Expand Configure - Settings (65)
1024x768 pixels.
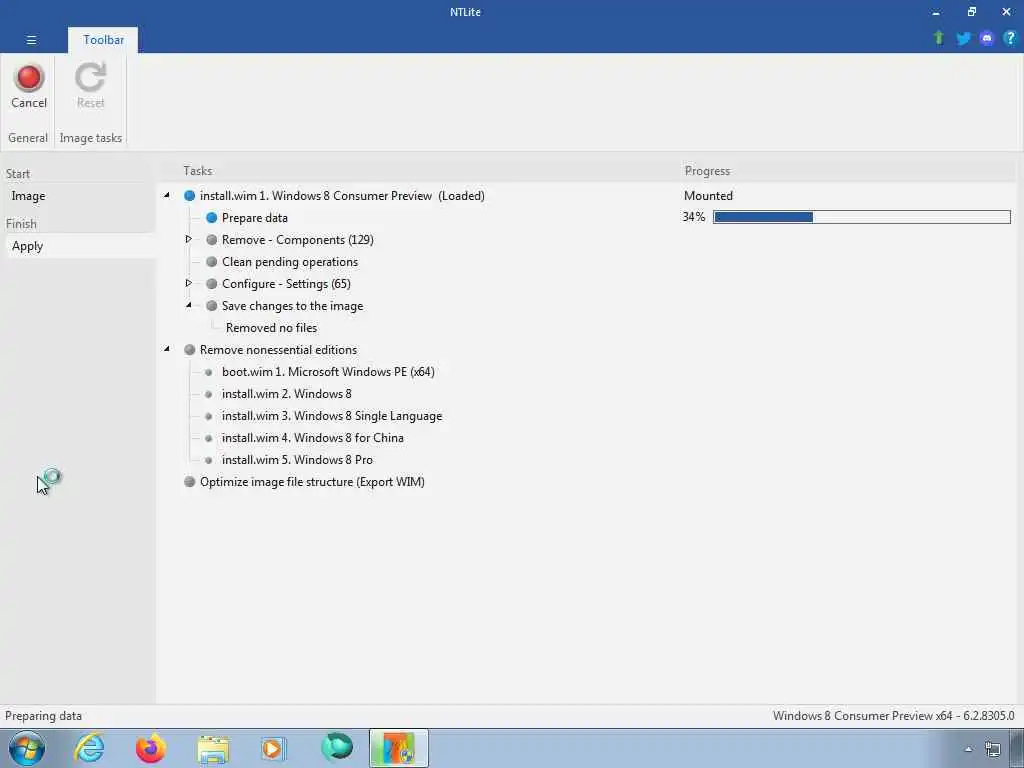(188, 283)
